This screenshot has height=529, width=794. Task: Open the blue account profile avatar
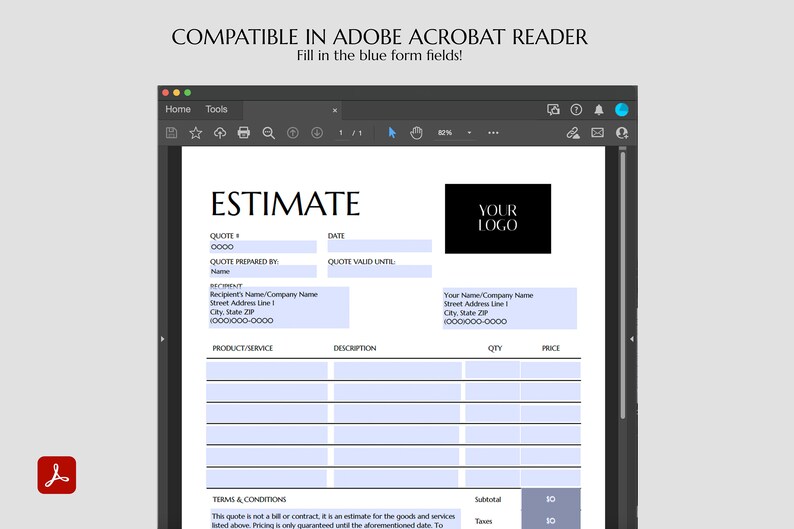pos(621,109)
